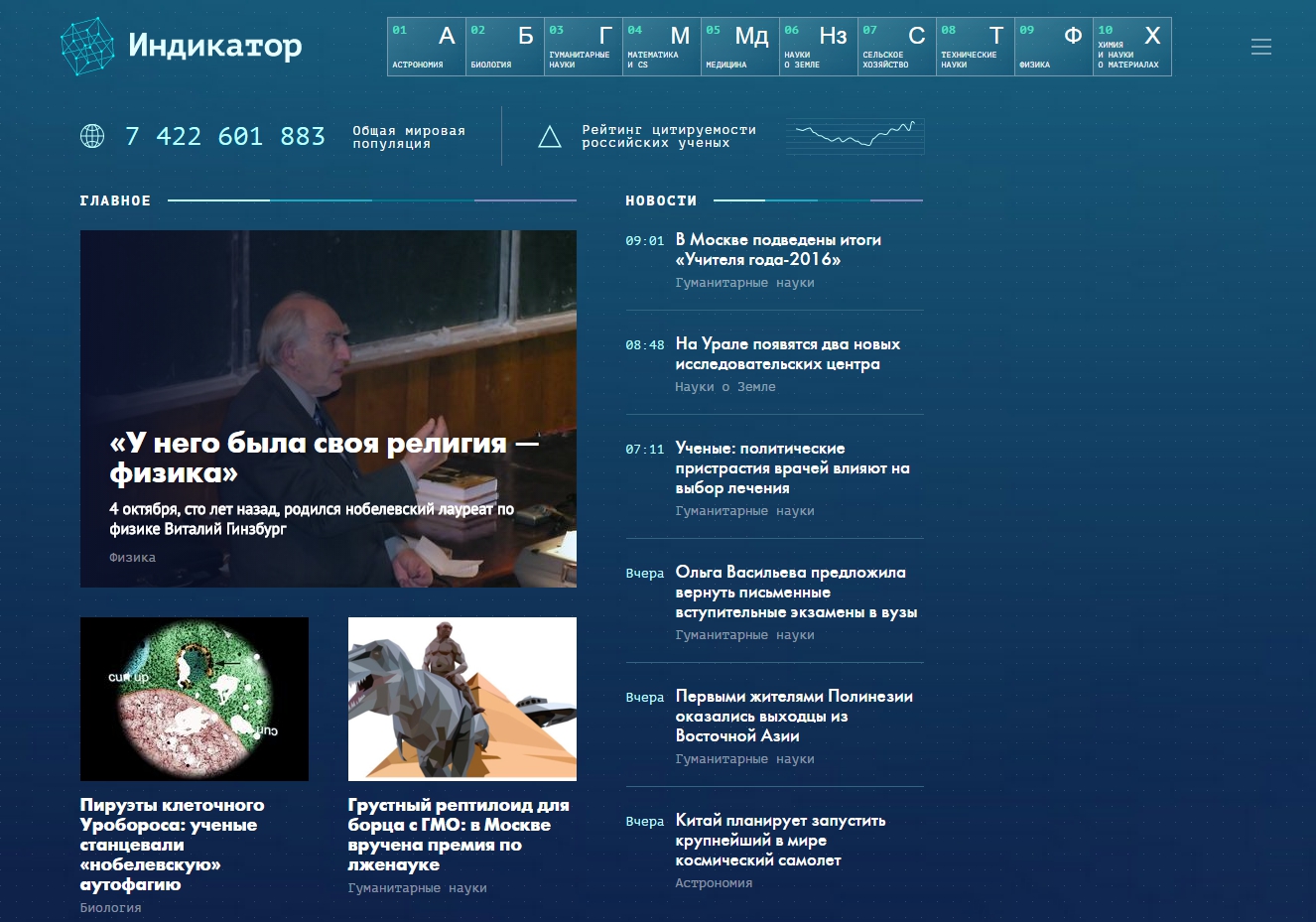Open news Китай планирует запустить космический самолет
Image resolution: width=1316 pixels, height=922 pixels.
(781, 840)
